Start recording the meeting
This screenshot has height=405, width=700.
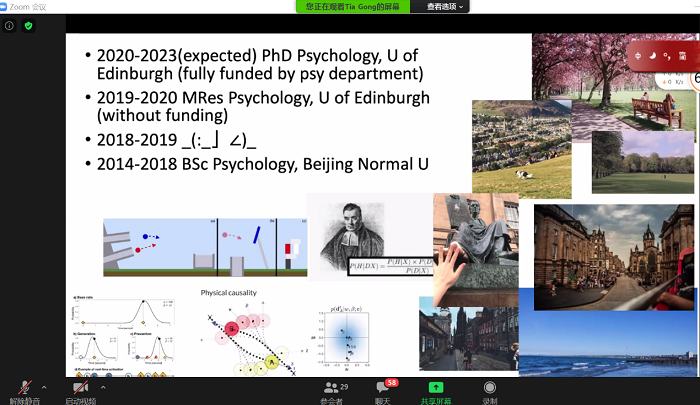[489, 390]
